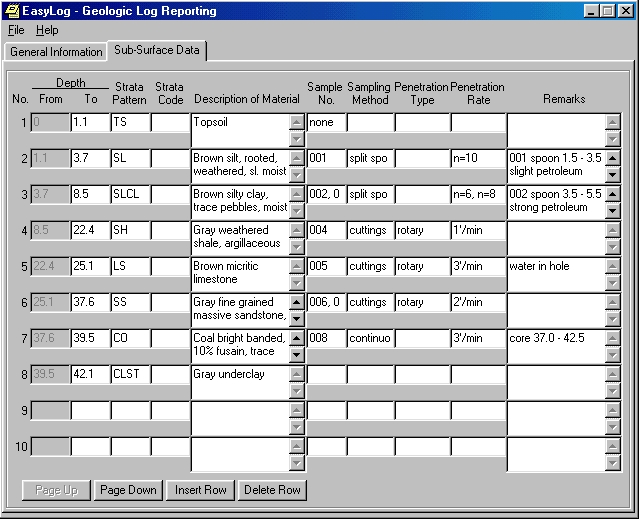Open the File menu
Viewport: 639px width, 519px height.
click(x=16, y=30)
